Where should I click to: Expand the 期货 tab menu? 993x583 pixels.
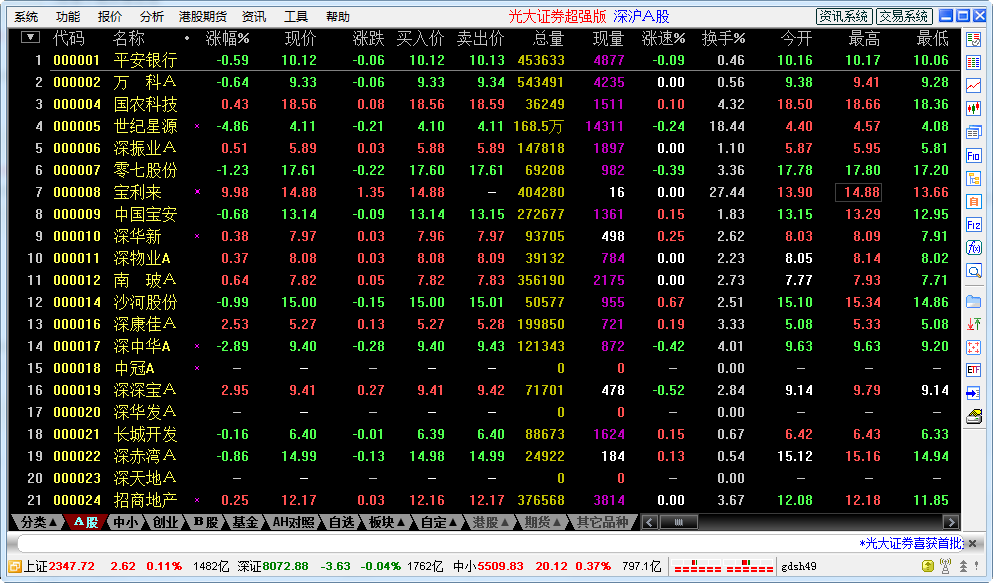pos(542,522)
